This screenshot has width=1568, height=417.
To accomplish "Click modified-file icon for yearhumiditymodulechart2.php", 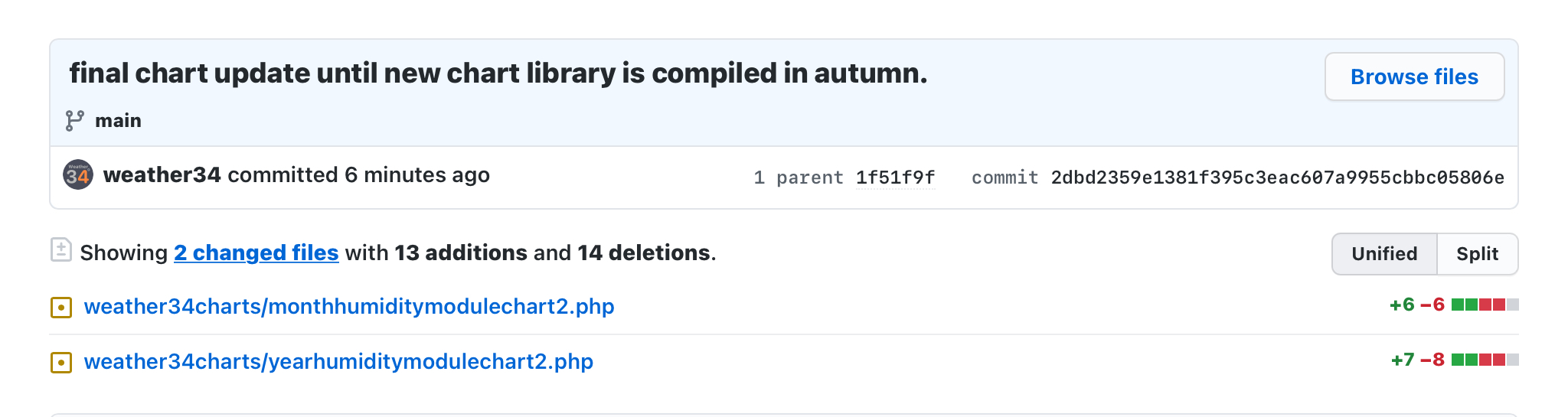I will (x=61, y=363).
